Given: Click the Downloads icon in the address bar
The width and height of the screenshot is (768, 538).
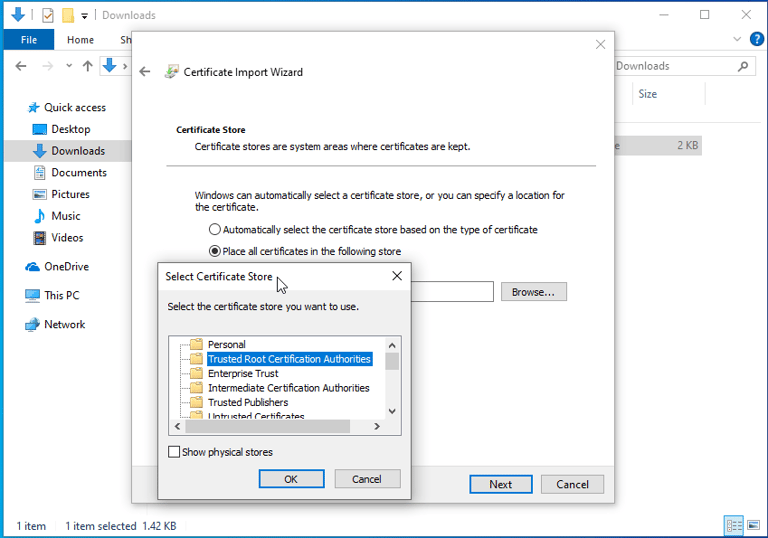Looking at the screenshot, I should point(109,65).
